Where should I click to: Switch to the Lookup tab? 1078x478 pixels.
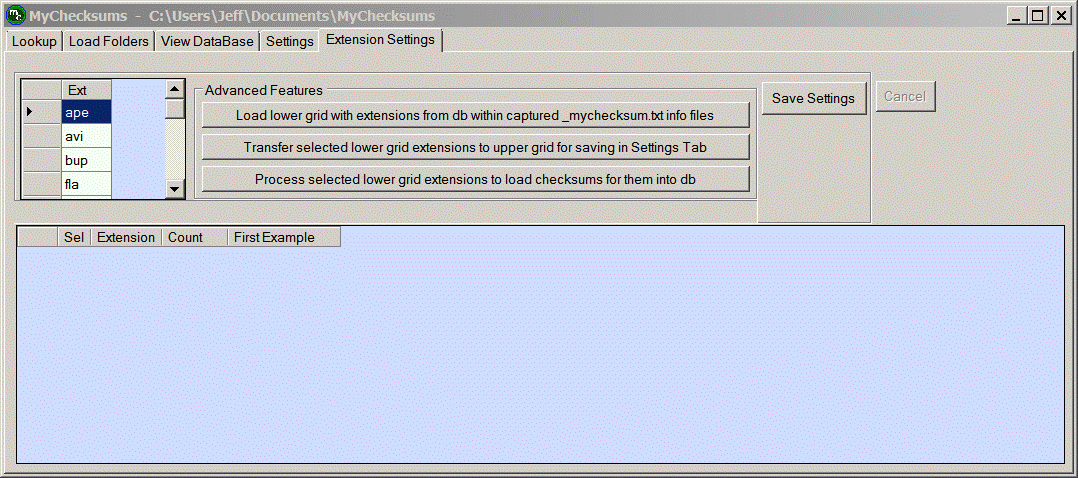click(x=34, y=41)
